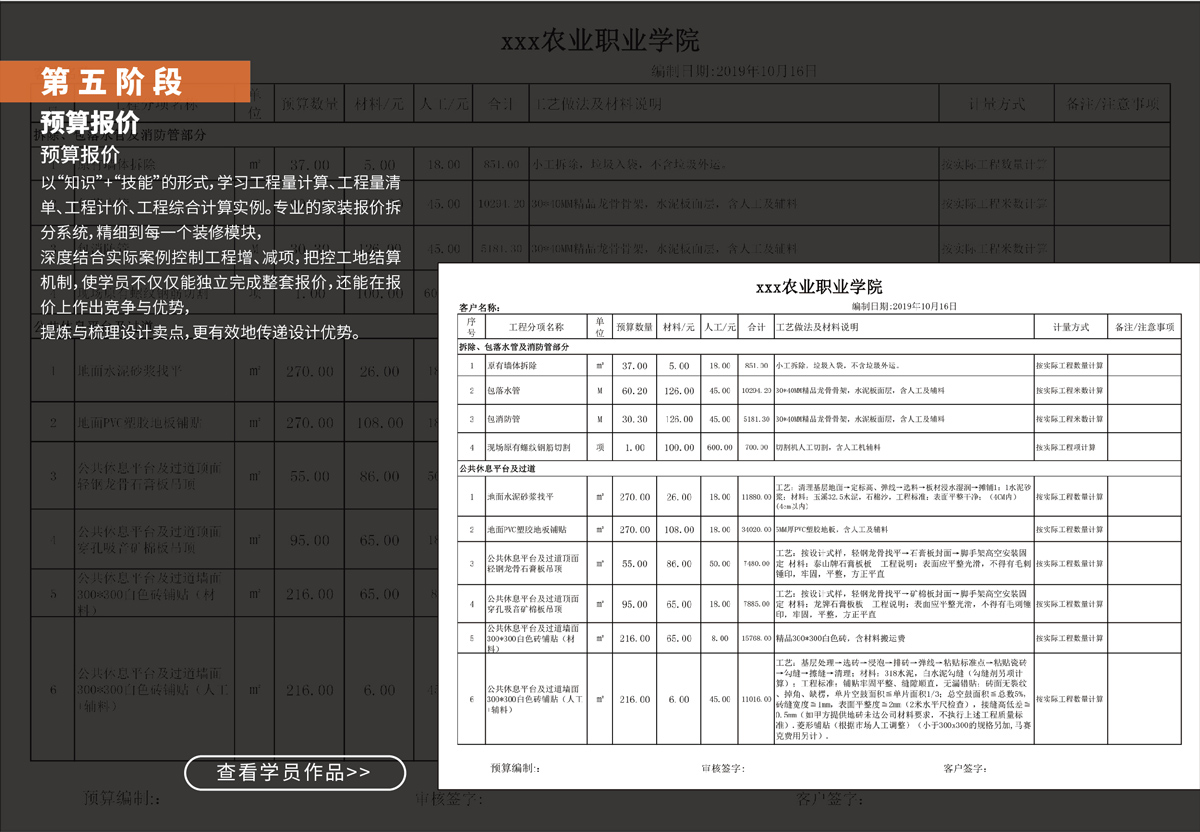Screen dimensions: 1200x832
Task: Open the white budget sheet thumbnail
Action: click(x=818, y=526)
